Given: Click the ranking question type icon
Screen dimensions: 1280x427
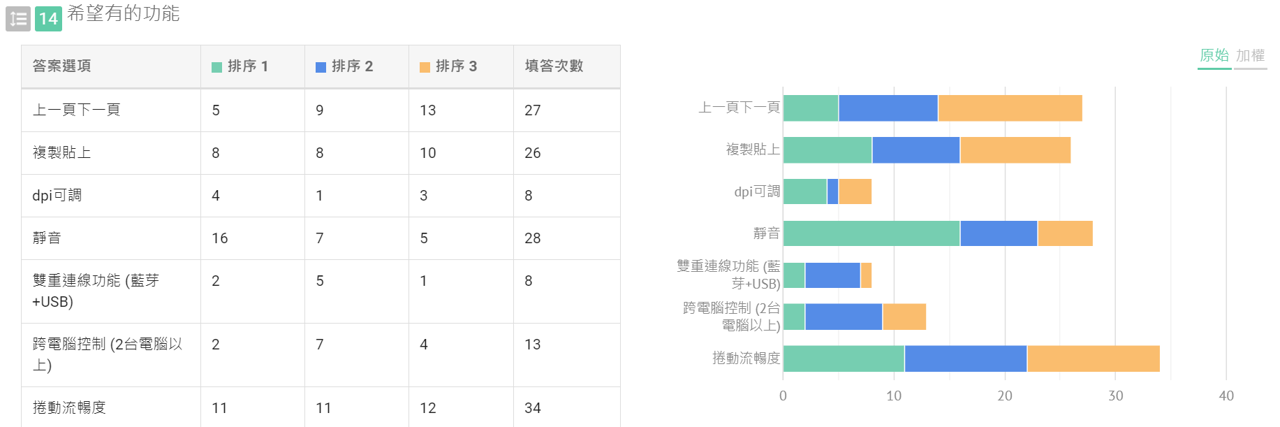Looking at the screenshot, I should pyautogui.click(x=17, y=18).
